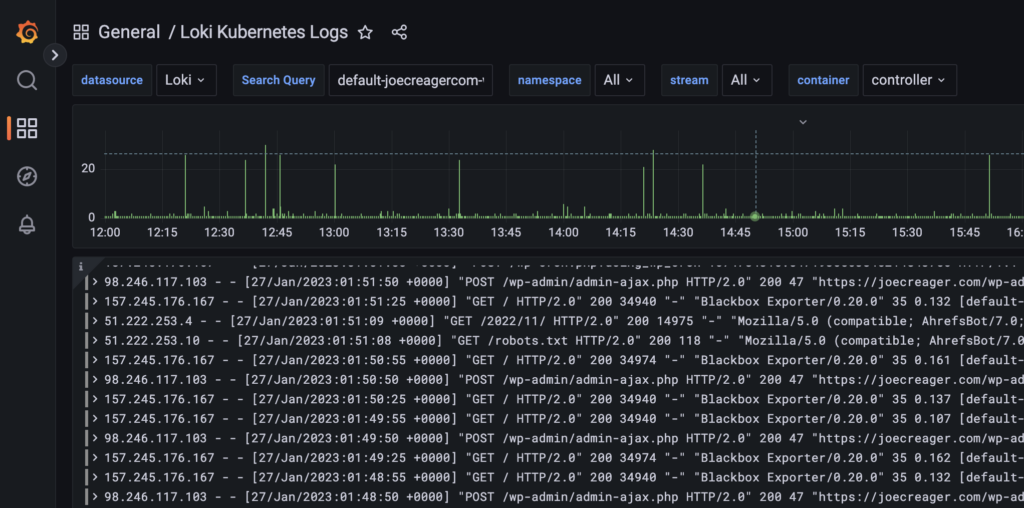Viewport: 1024px width, 508px height.
Task: Click the logs panel info icon
Action: [x=80, y=266]
